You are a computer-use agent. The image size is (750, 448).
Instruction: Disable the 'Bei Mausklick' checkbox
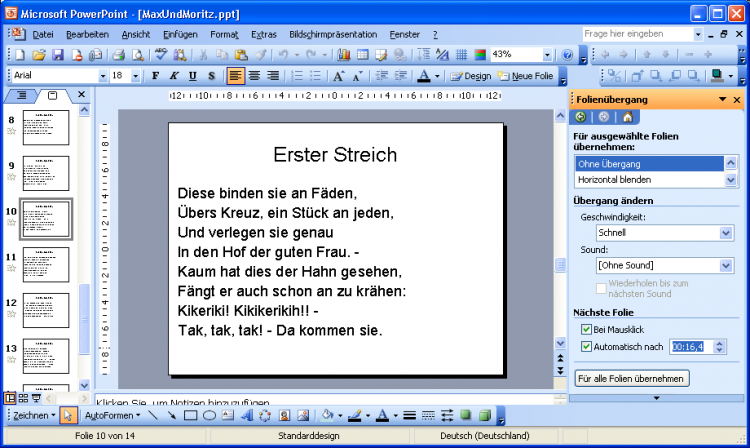[586, 329]
